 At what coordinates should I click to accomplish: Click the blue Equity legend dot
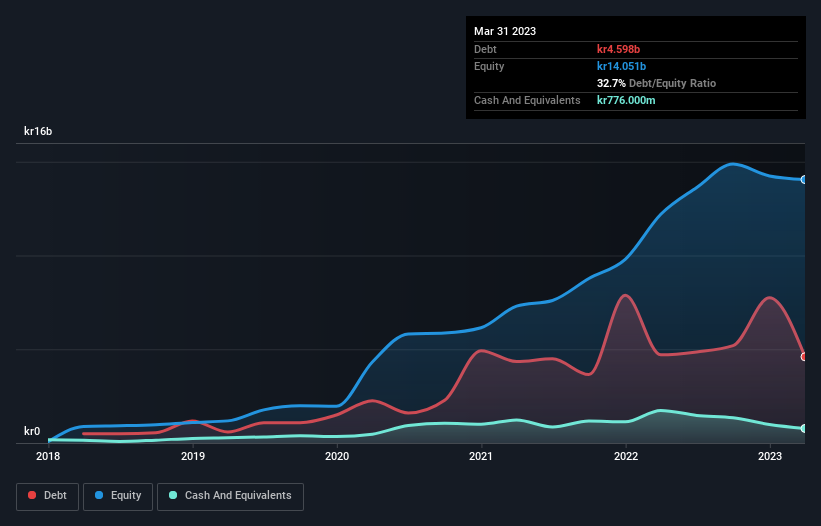(99, 495)
